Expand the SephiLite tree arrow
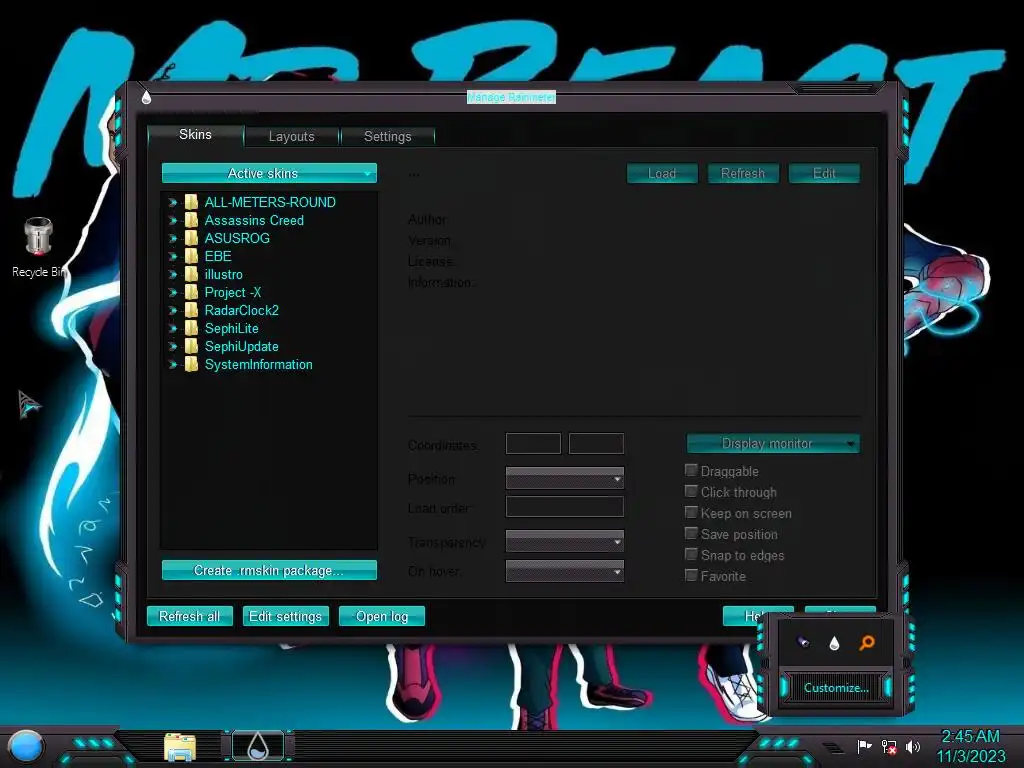1024x768 pixels. (x=172, y=328)
